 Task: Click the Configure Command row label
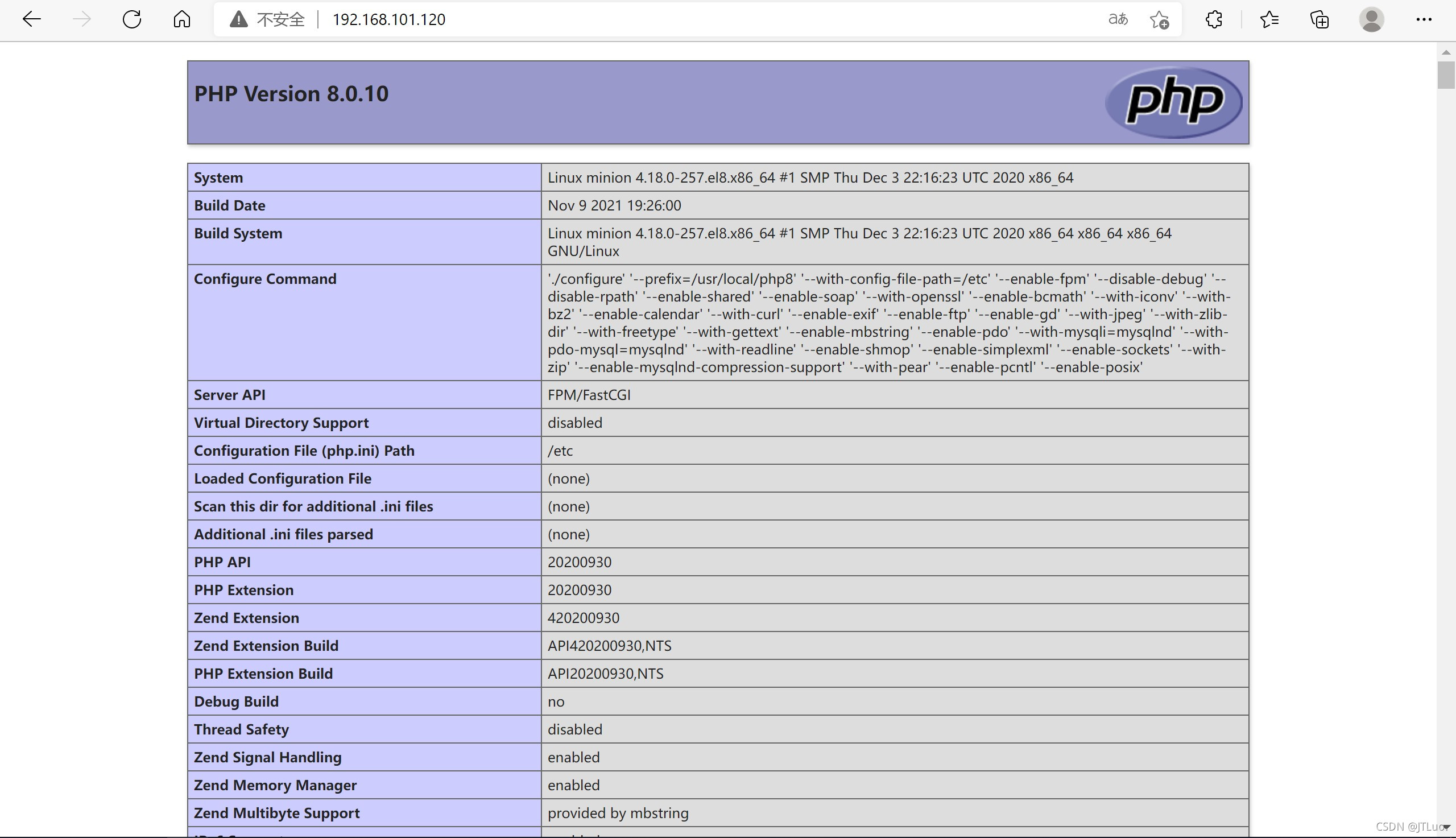coord(264,279)
